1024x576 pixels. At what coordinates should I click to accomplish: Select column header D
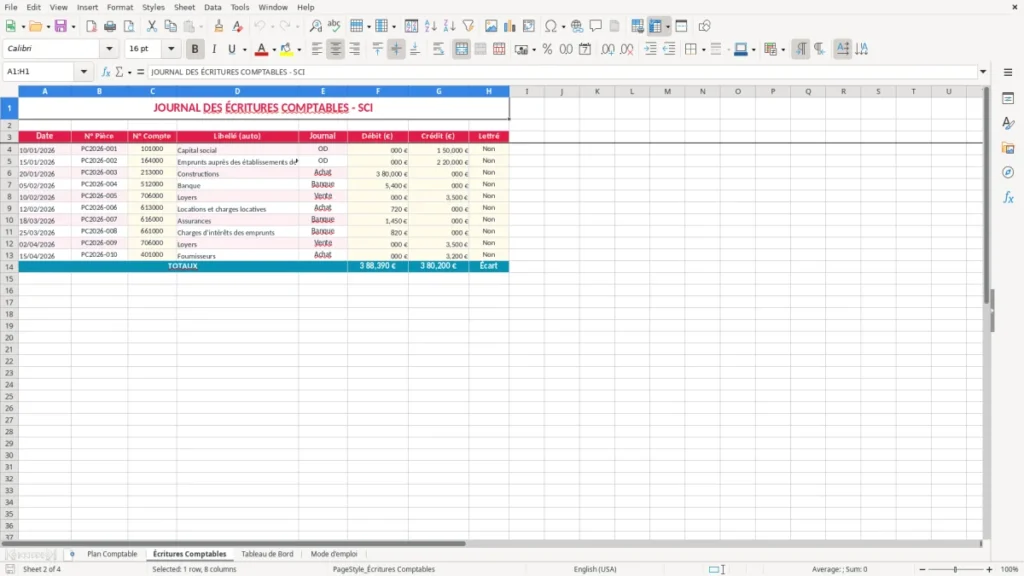(237, 91)
